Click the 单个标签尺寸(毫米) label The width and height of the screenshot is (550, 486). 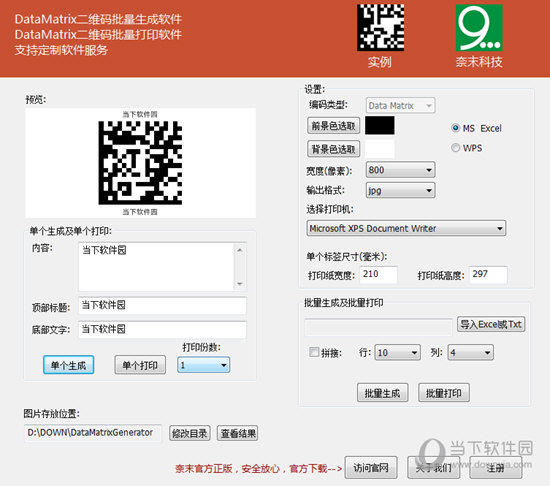tap(347, 256)
